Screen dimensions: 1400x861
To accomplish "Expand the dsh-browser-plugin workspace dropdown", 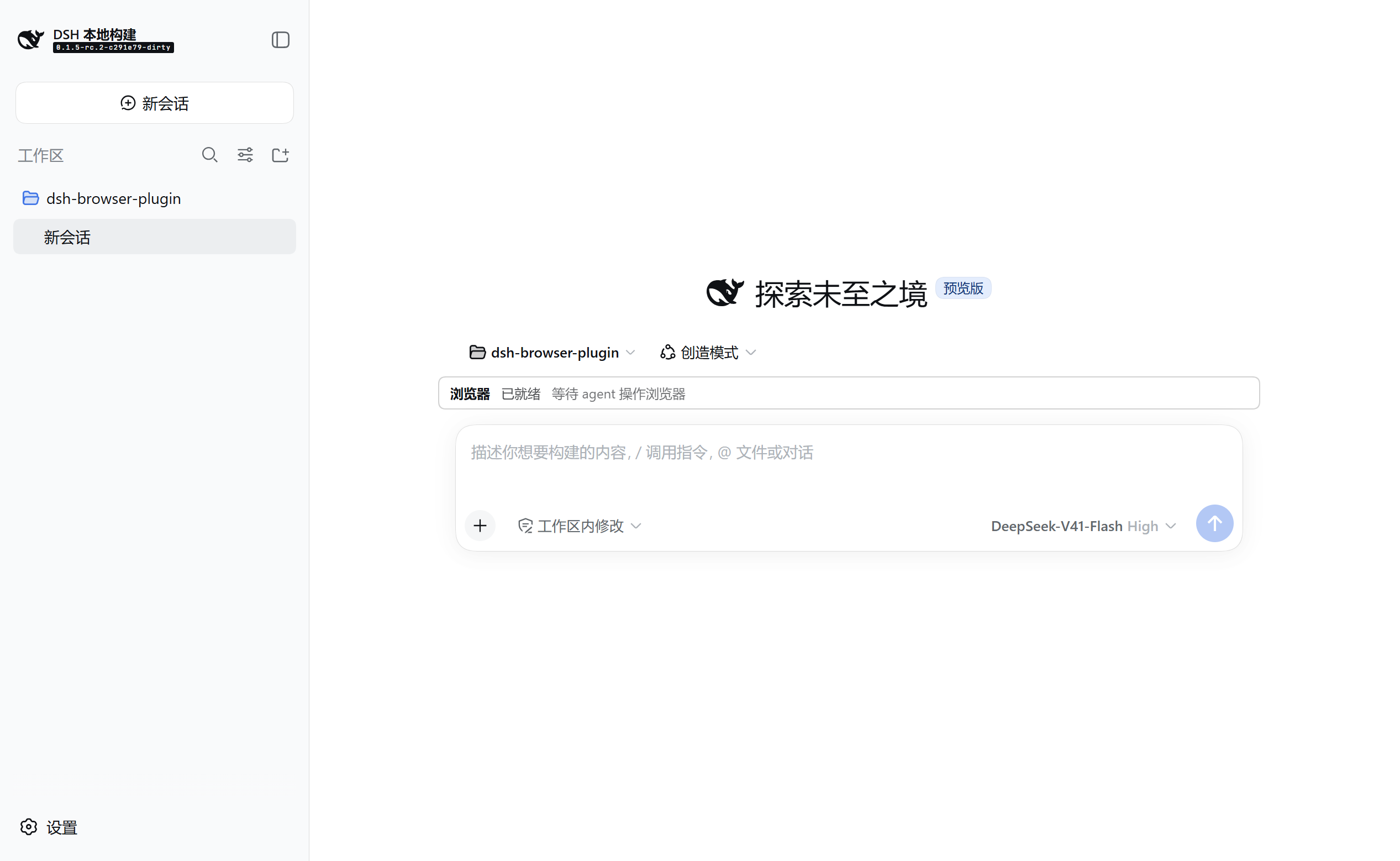I will point(552,353).
